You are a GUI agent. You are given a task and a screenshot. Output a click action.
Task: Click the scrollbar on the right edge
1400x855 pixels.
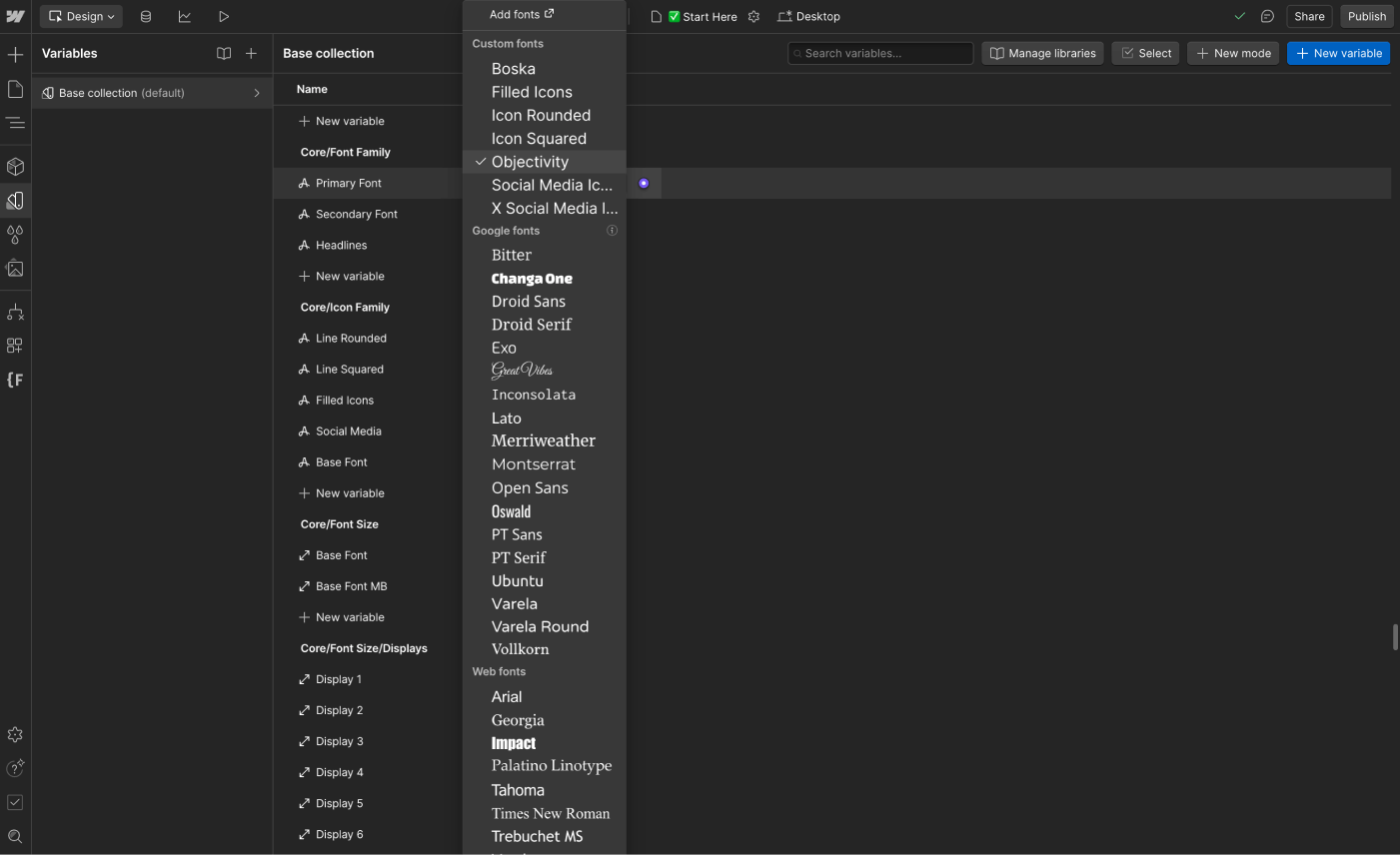tap(1394, 636)
